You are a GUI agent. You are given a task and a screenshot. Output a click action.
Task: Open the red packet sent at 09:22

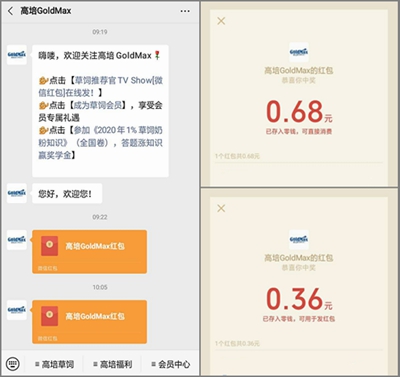(x=89, y=252)
